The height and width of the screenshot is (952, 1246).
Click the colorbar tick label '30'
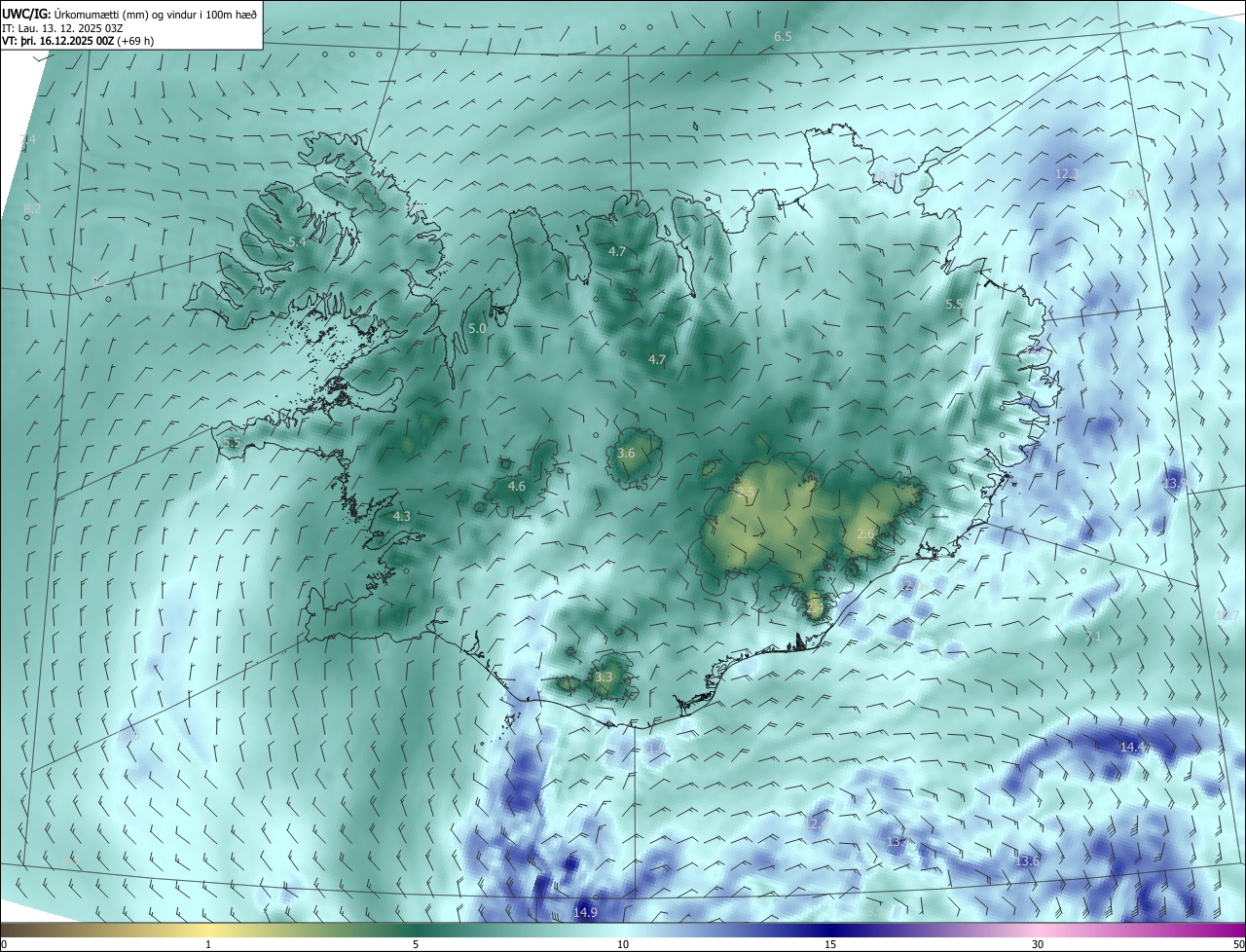(1038, 944)
